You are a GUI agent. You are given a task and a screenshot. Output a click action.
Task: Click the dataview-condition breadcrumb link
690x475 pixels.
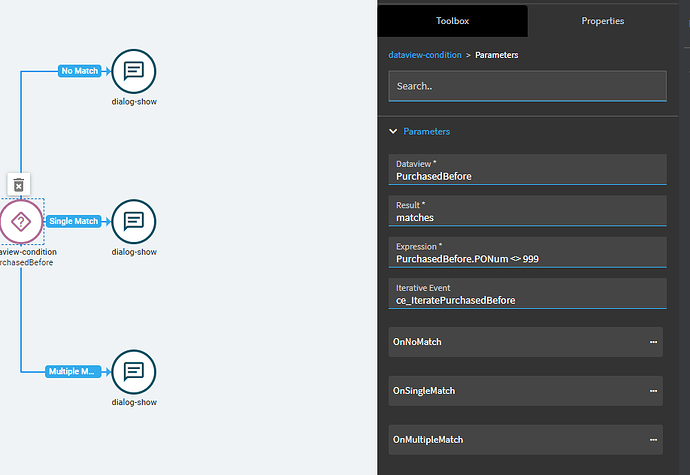tap(425, 55)
